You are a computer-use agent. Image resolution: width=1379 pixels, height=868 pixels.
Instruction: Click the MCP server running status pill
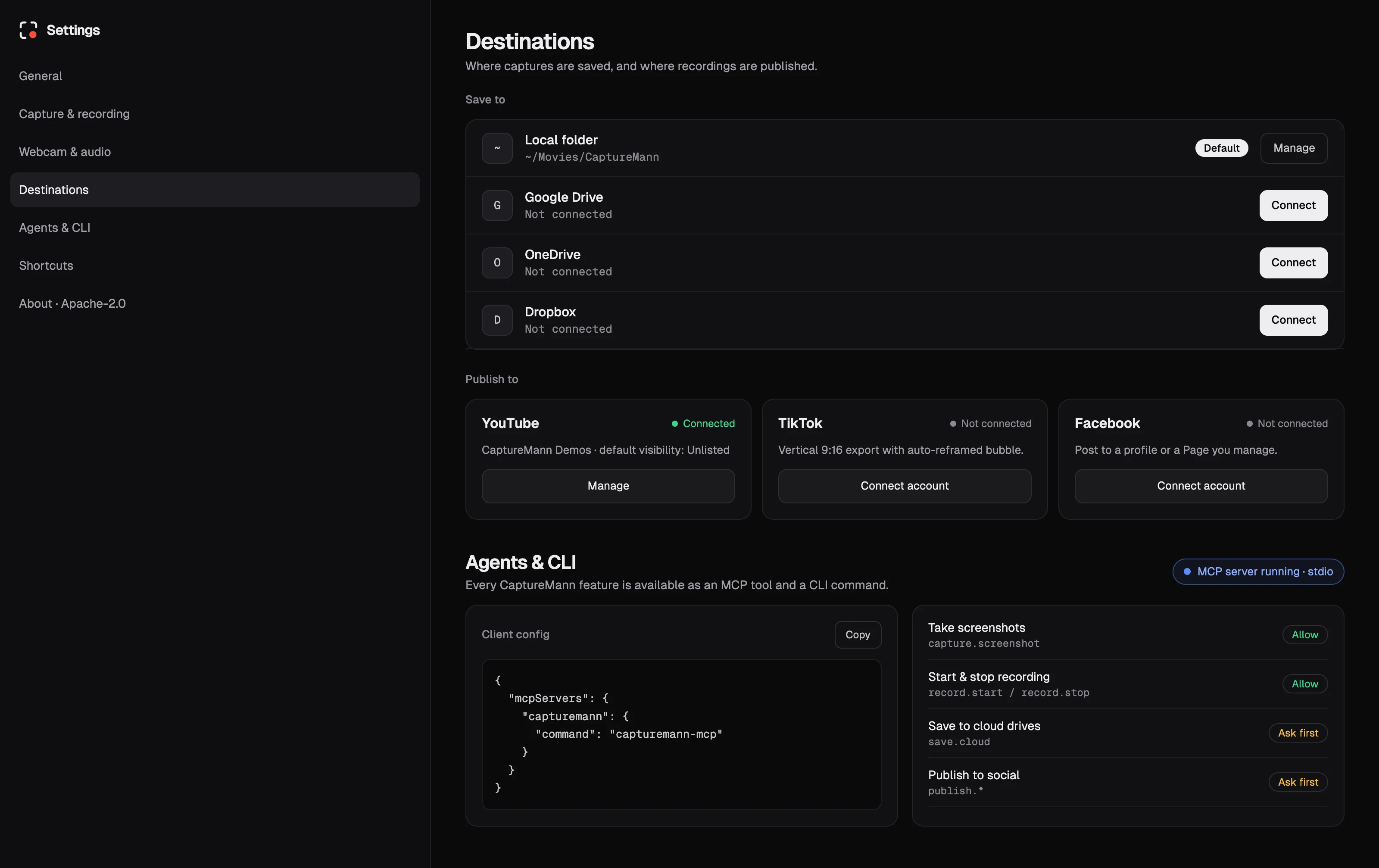tap(1258, 571)
